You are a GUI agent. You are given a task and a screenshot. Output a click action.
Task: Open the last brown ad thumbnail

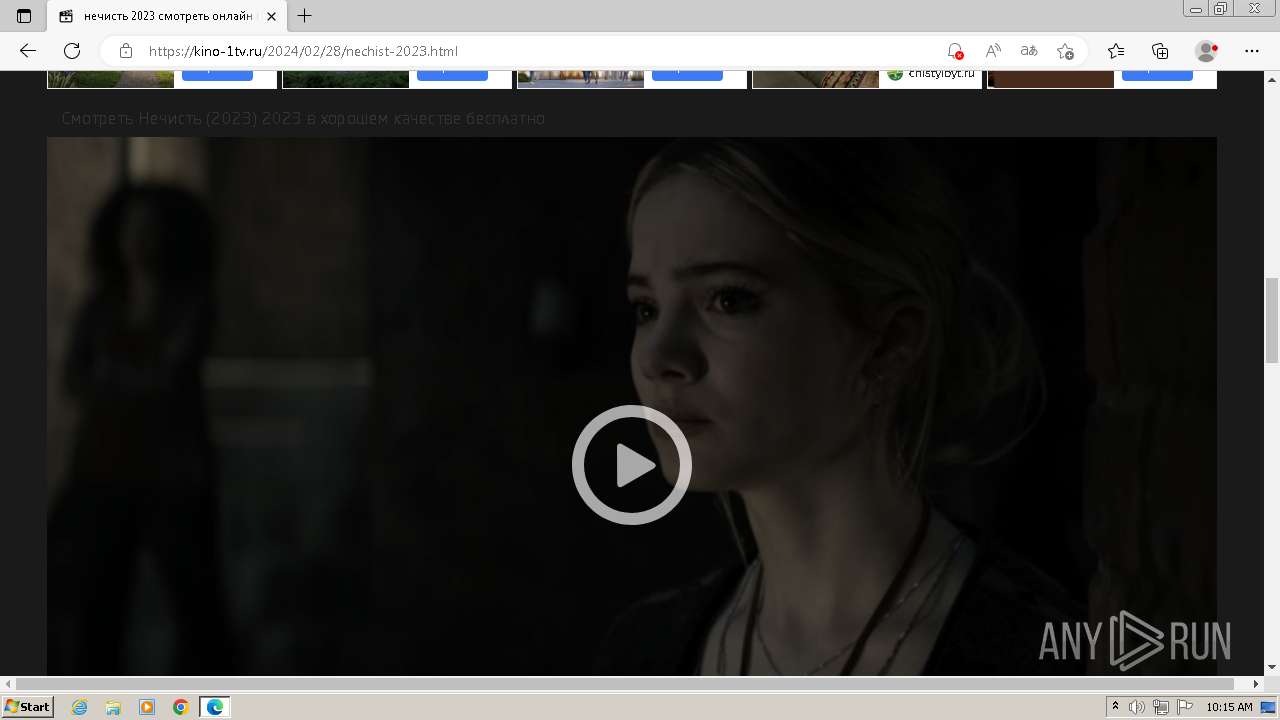[1051, 79]
